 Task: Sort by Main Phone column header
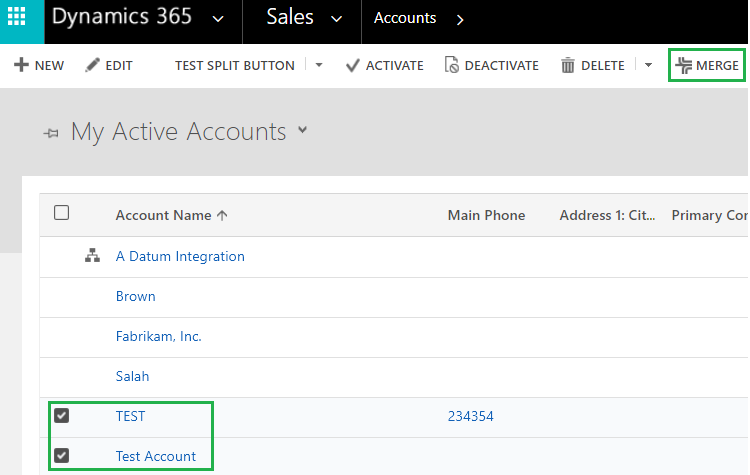pyautogui.click(x=486, y=215)
